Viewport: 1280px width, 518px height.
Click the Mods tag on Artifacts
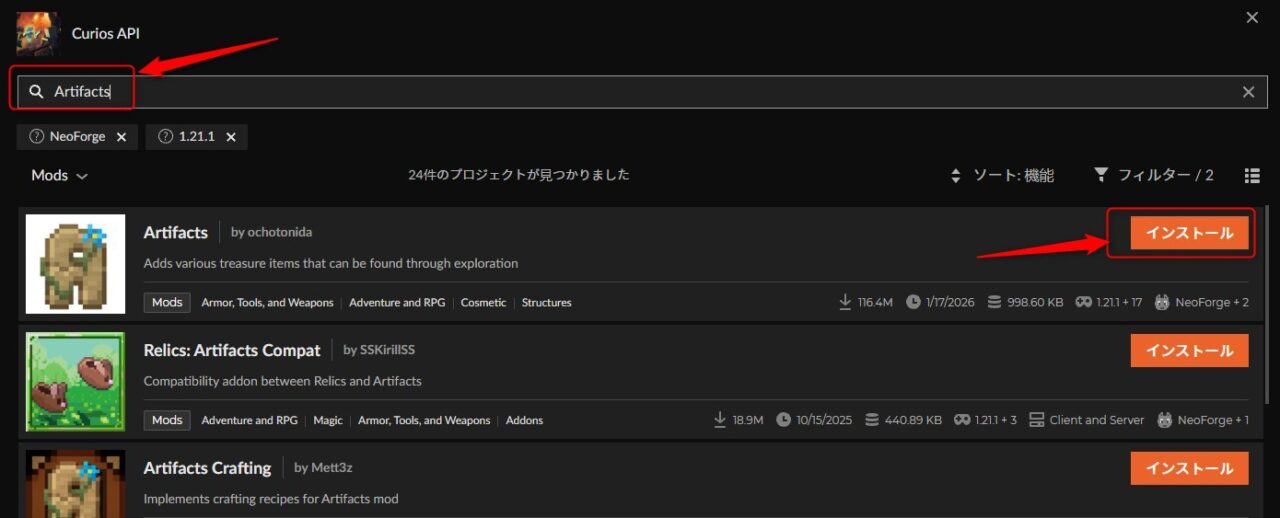pyautogui.click(x=167, y=302)
